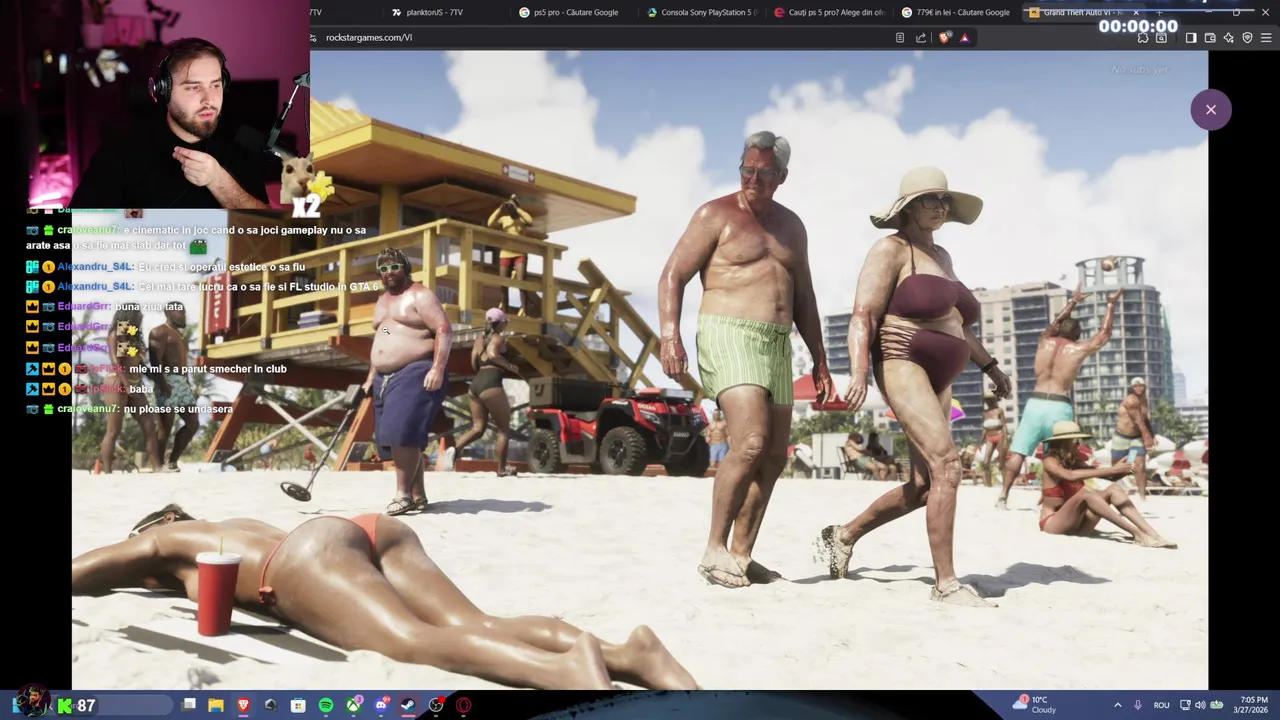Open File Explorer from the taskbar

click(215, 705)
